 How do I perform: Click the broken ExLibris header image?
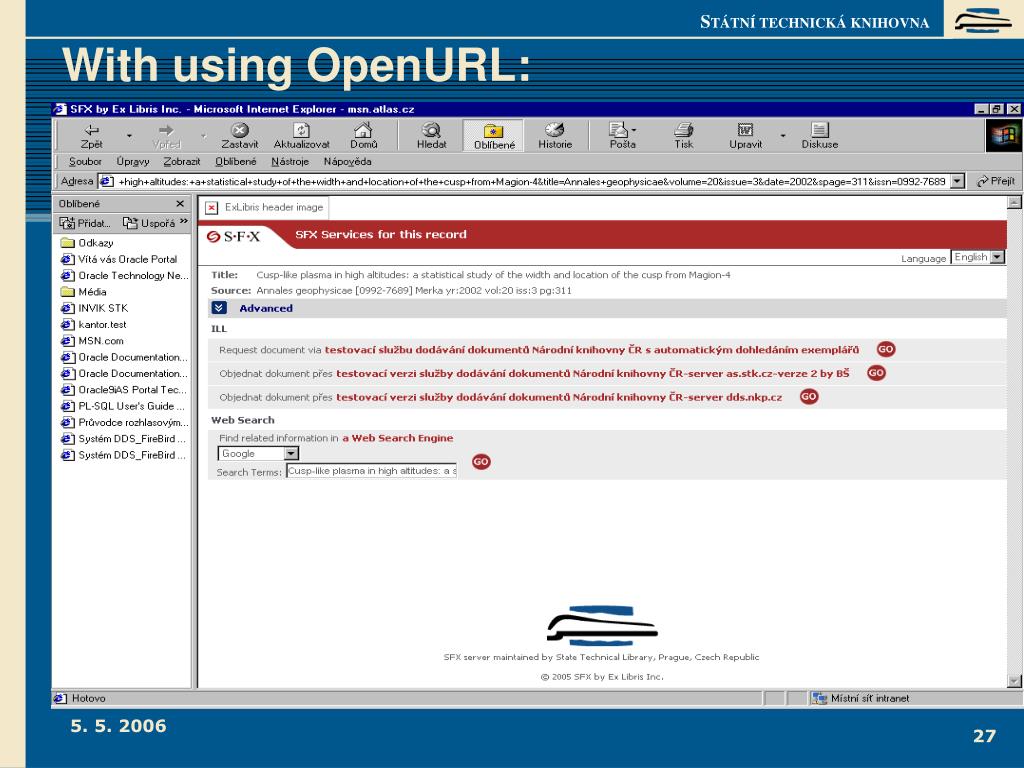(x=264, y=208)
